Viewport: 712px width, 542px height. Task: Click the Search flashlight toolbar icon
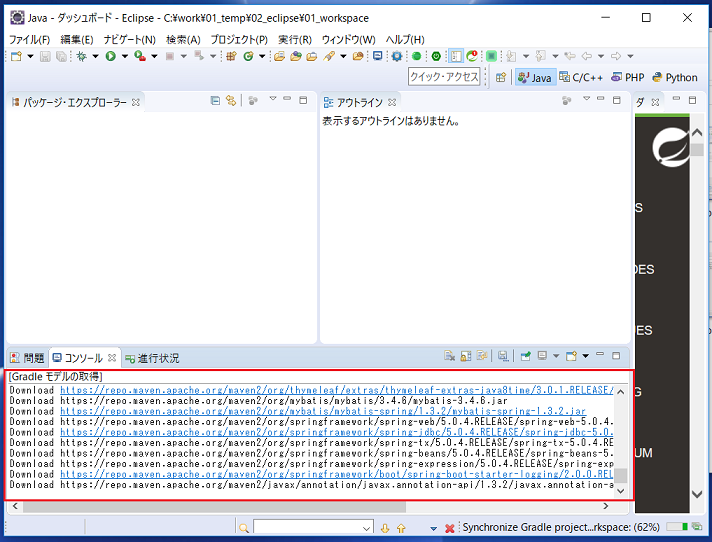(x=329, y=56)
